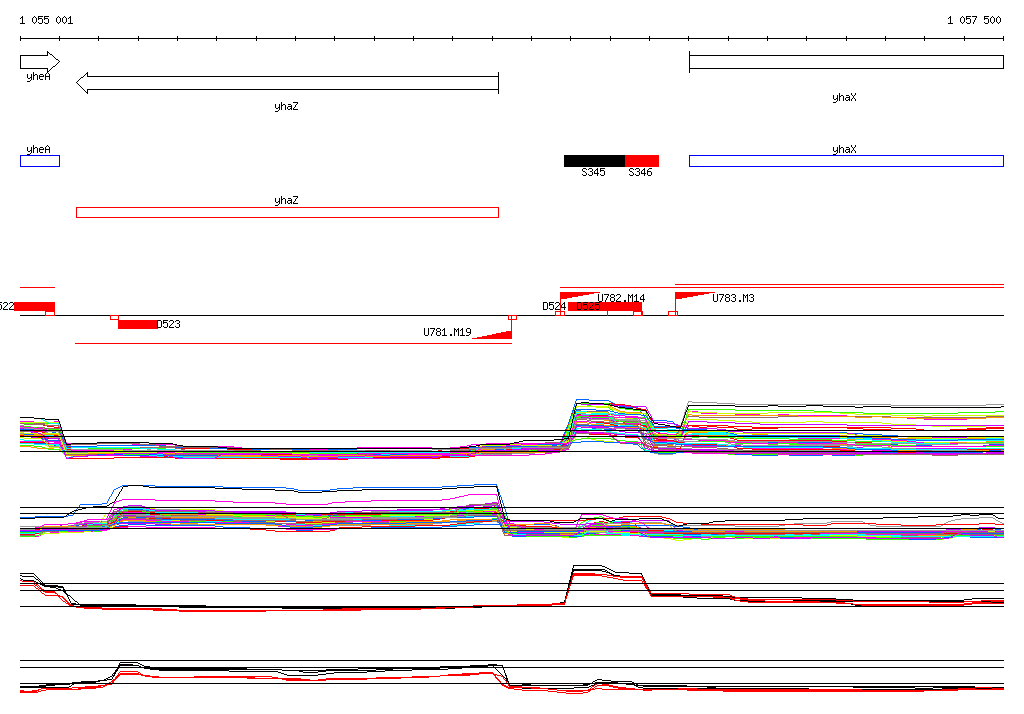Click the yhaX label above blue rectangle

[x=844, y=149]
